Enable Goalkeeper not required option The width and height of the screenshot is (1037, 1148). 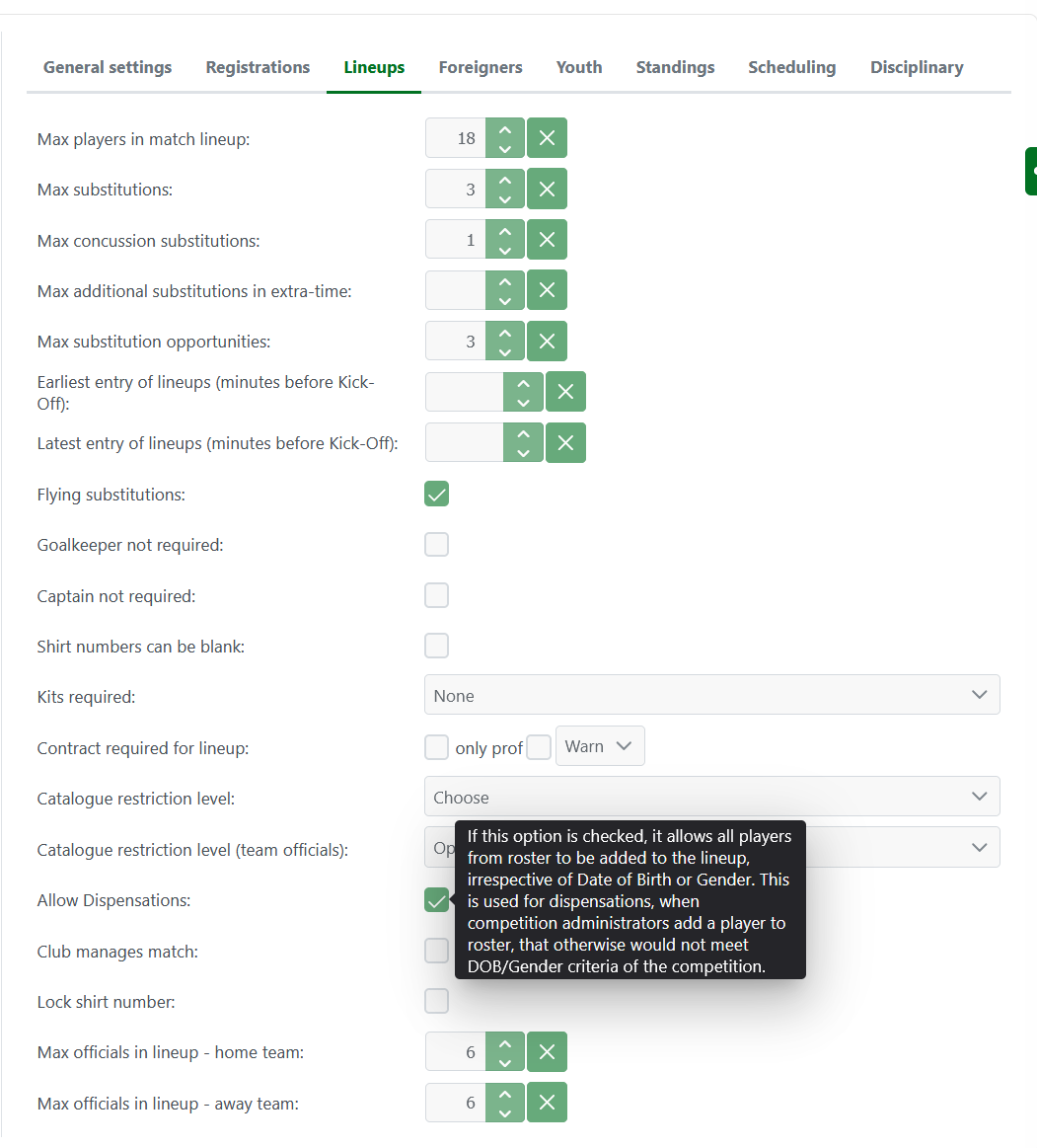click(x=436, y=545)
